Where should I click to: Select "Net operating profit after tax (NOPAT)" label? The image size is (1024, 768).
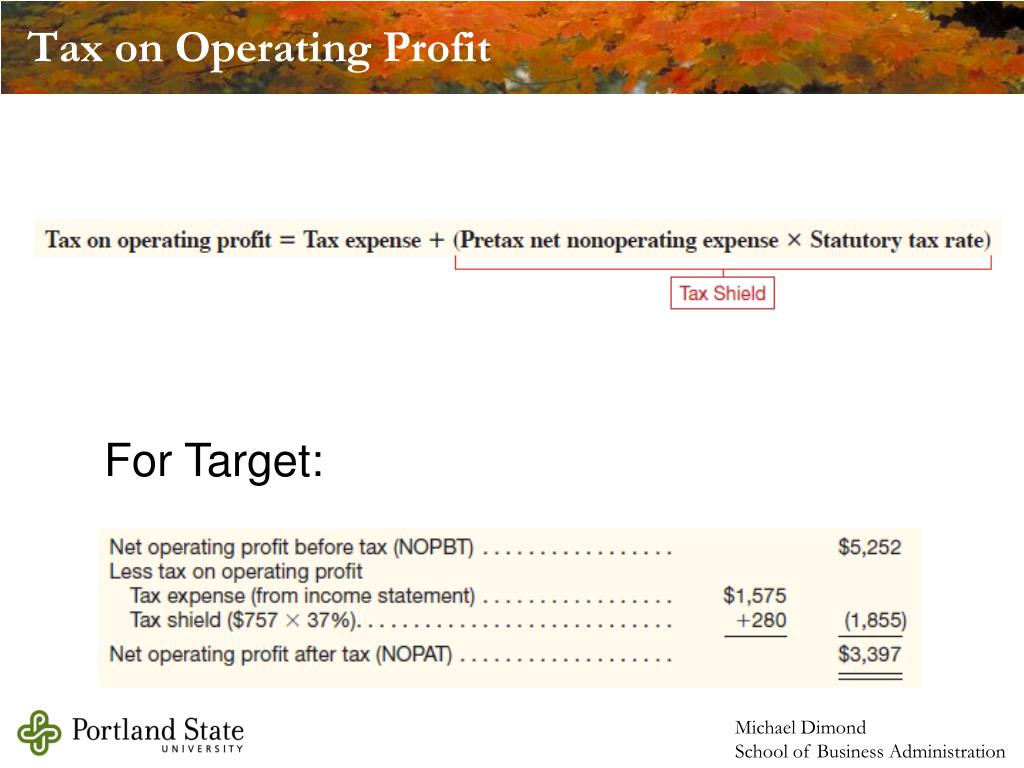281,654
